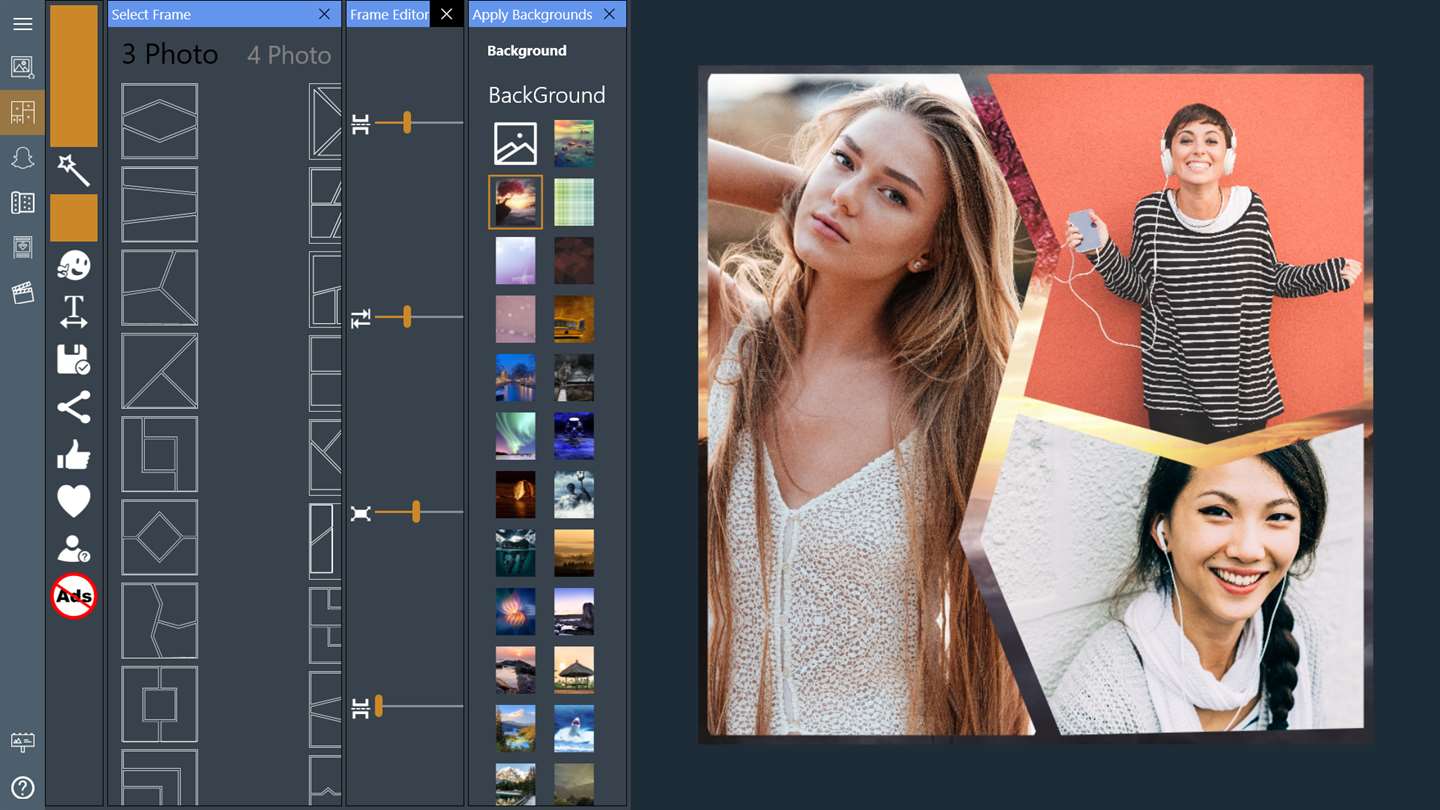Select the diamond-center frame layout

pyautogui.click(x=160, y=538)
